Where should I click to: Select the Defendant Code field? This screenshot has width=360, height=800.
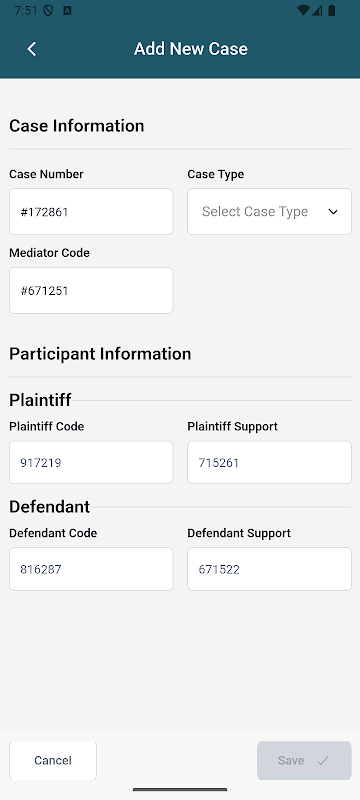click(91, 569)
